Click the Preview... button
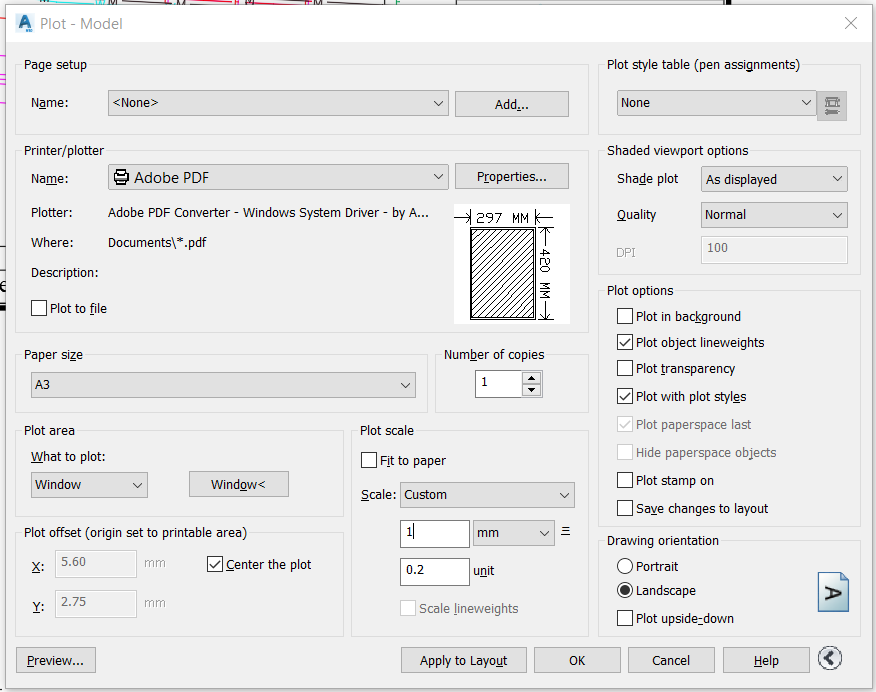Screen dimensions: 876x692 (x=56, y=660)
